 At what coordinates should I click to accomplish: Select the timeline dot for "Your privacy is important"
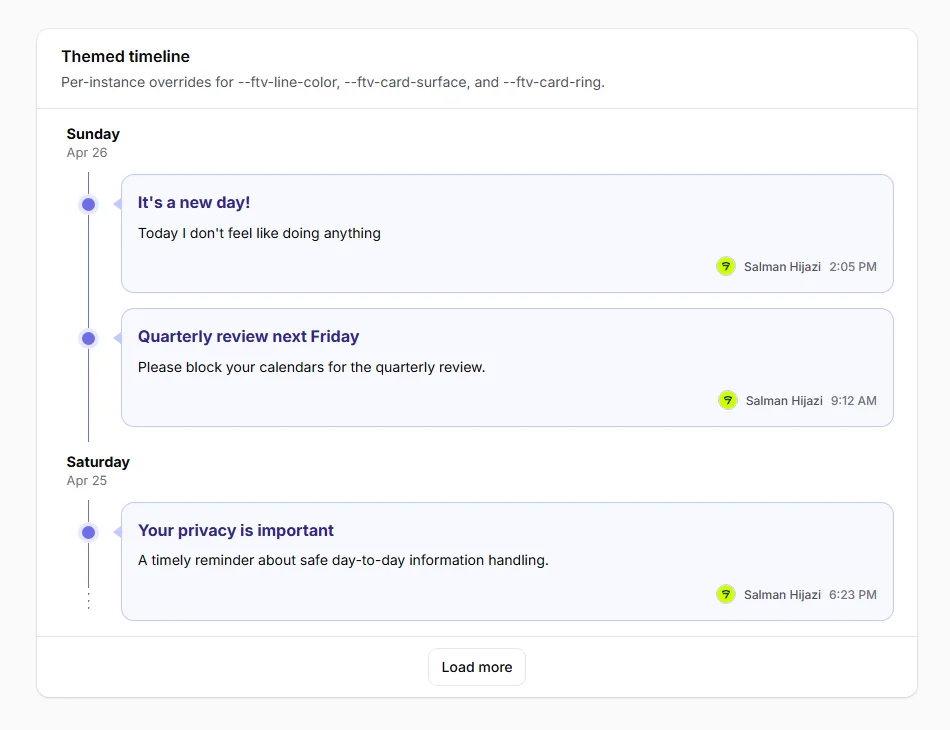(x=88, y=533)
